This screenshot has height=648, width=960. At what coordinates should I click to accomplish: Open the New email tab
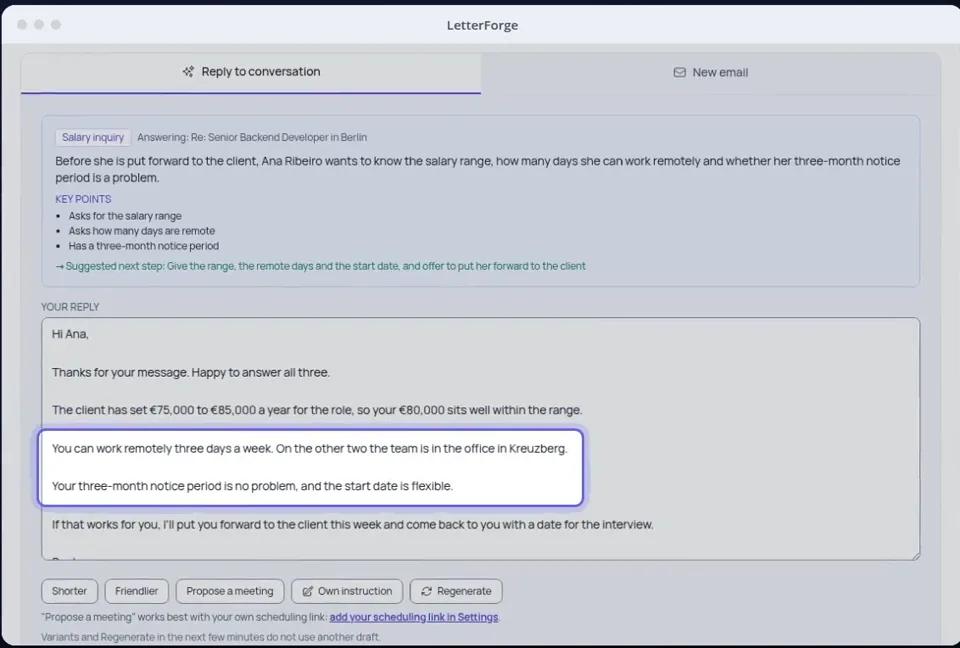[710, 72]
